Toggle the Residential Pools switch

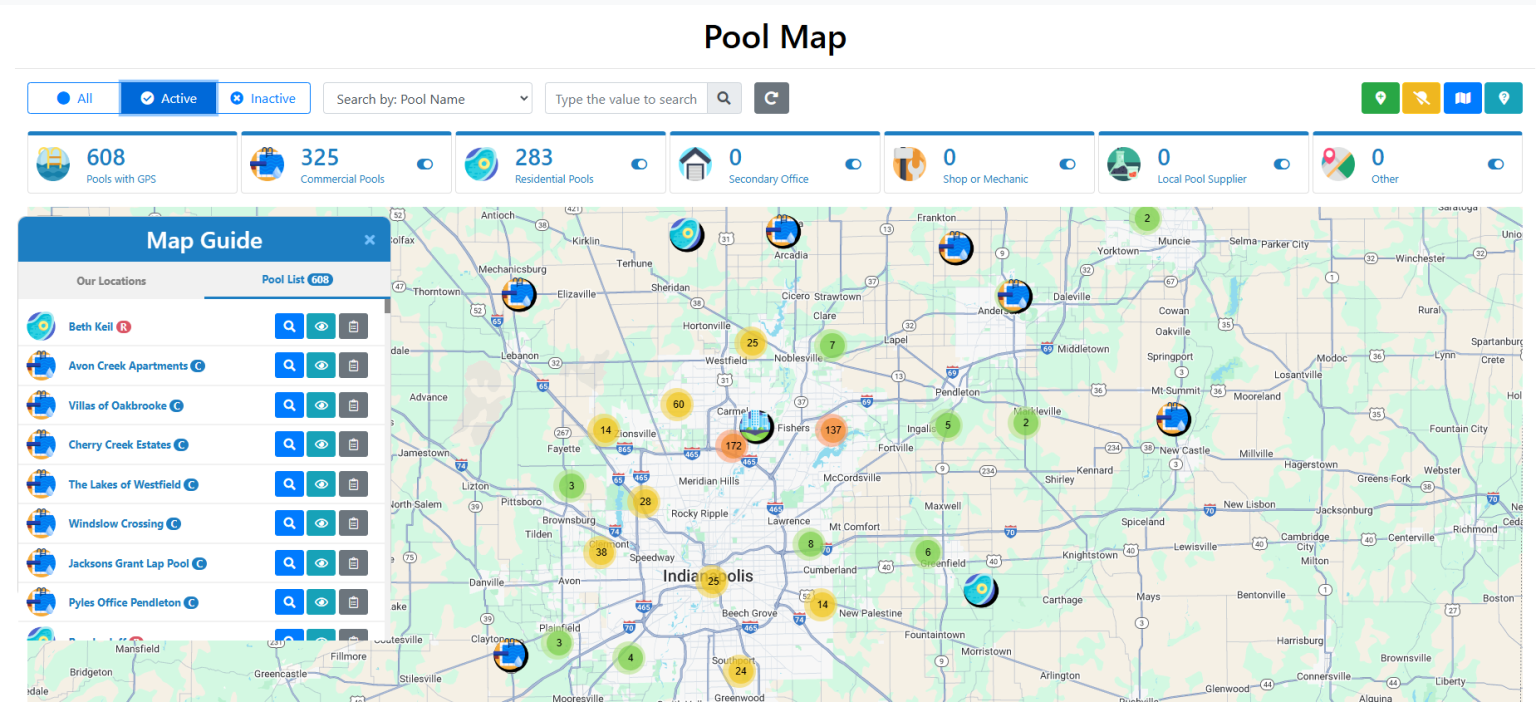click(x=639, y=164)
